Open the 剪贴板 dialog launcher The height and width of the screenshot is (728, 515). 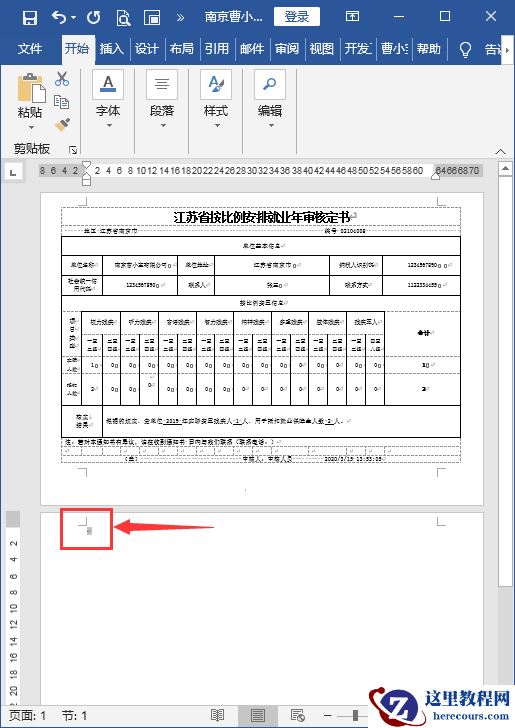73,150
